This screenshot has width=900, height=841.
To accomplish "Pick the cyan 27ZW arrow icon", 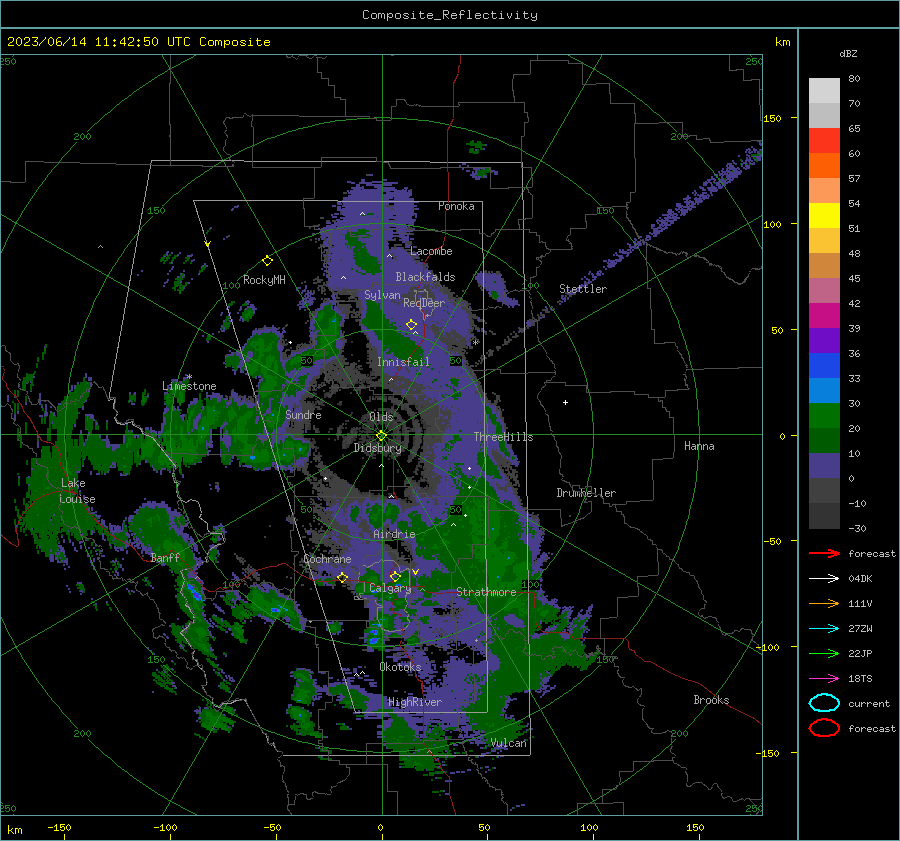I will point(824,629).
